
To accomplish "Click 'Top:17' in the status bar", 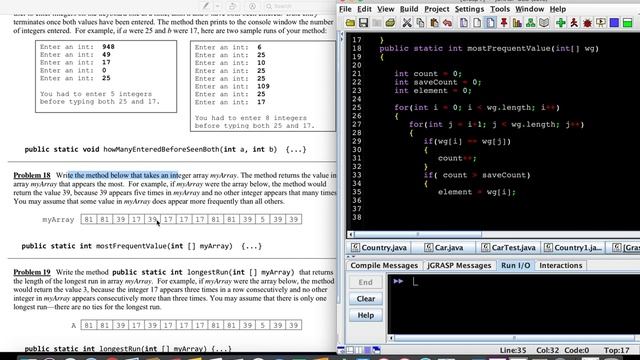I will pyautogui.click(x=616, y=350).
